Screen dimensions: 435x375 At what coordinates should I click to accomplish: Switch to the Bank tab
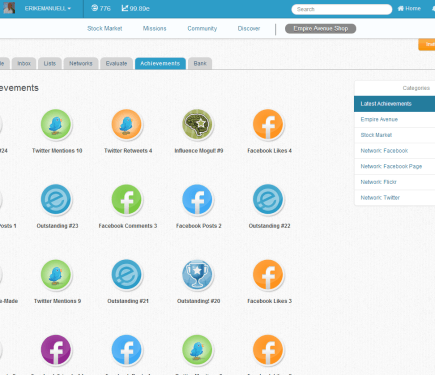200,63
